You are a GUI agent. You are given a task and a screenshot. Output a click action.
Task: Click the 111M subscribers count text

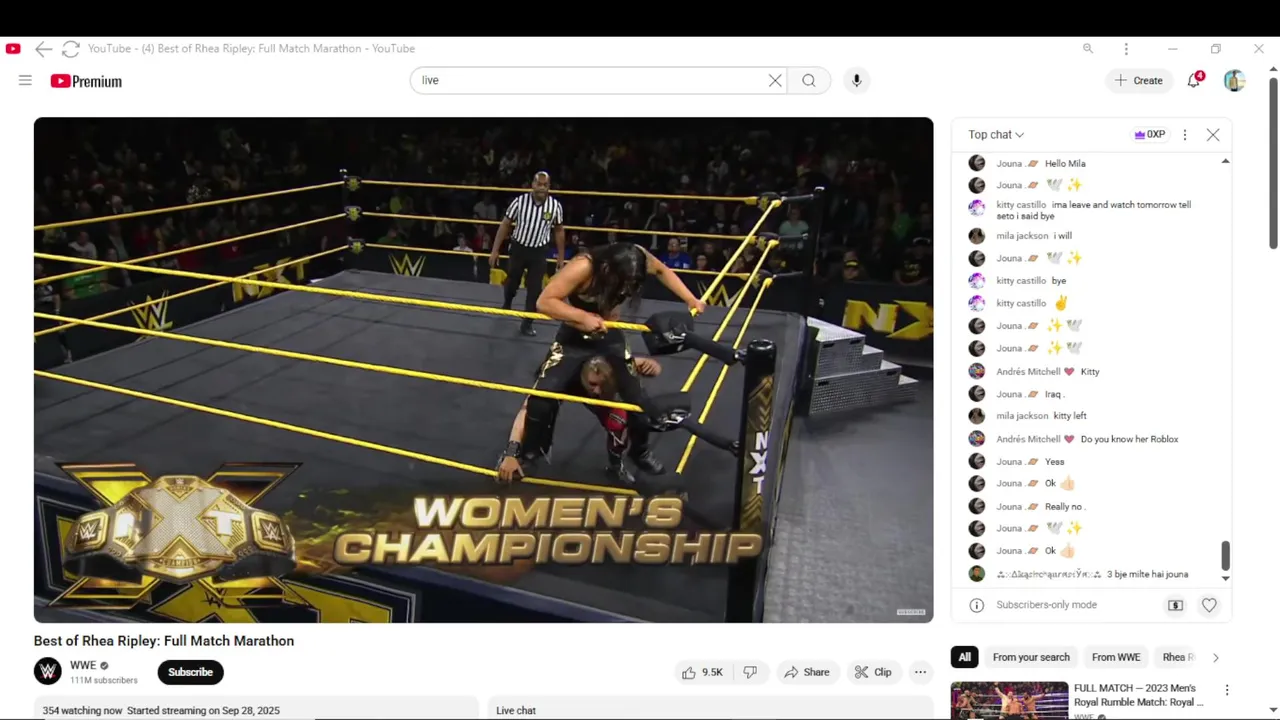coord(104,680)
